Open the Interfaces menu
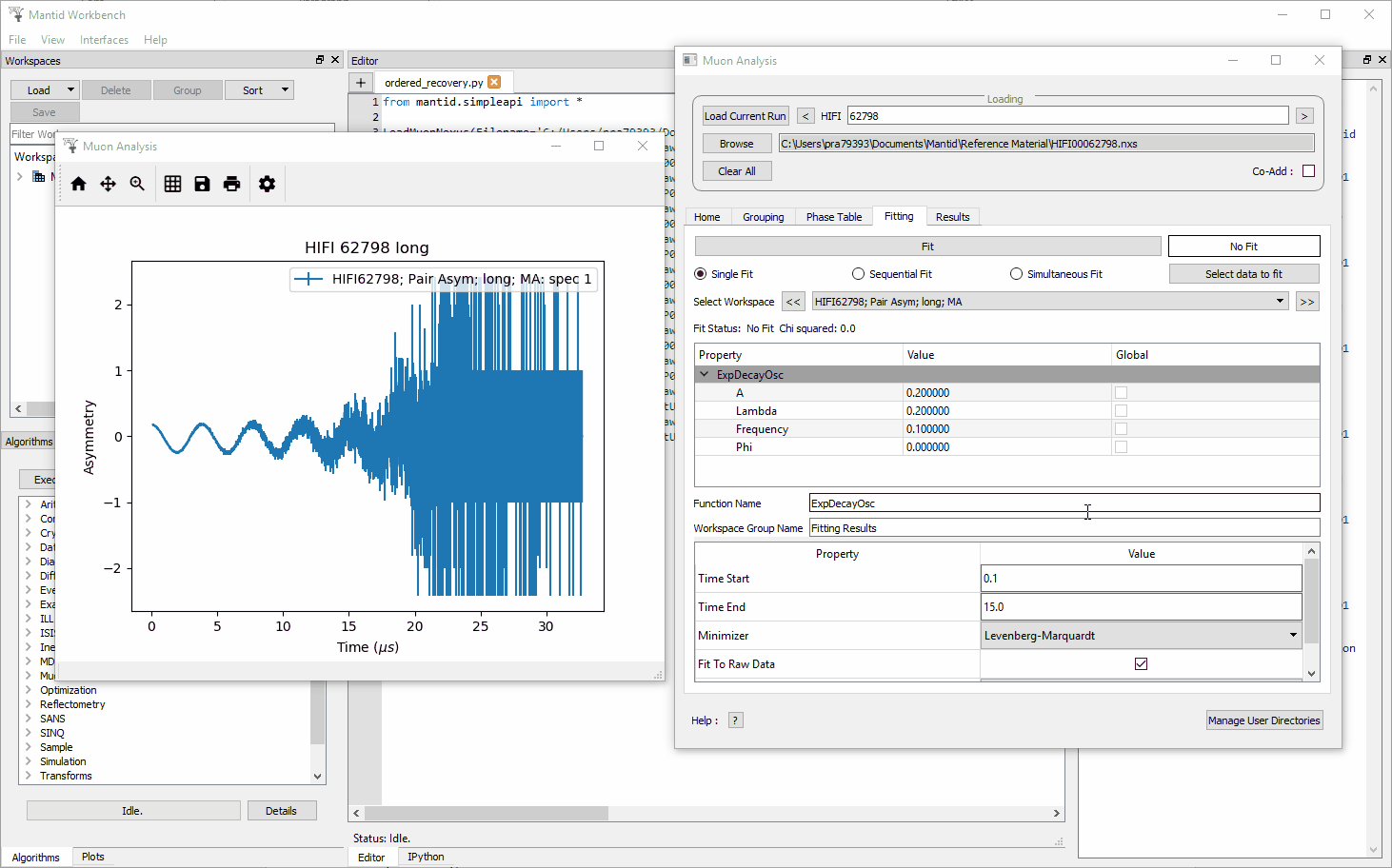 pyautogui.click(x=104, y=40)
